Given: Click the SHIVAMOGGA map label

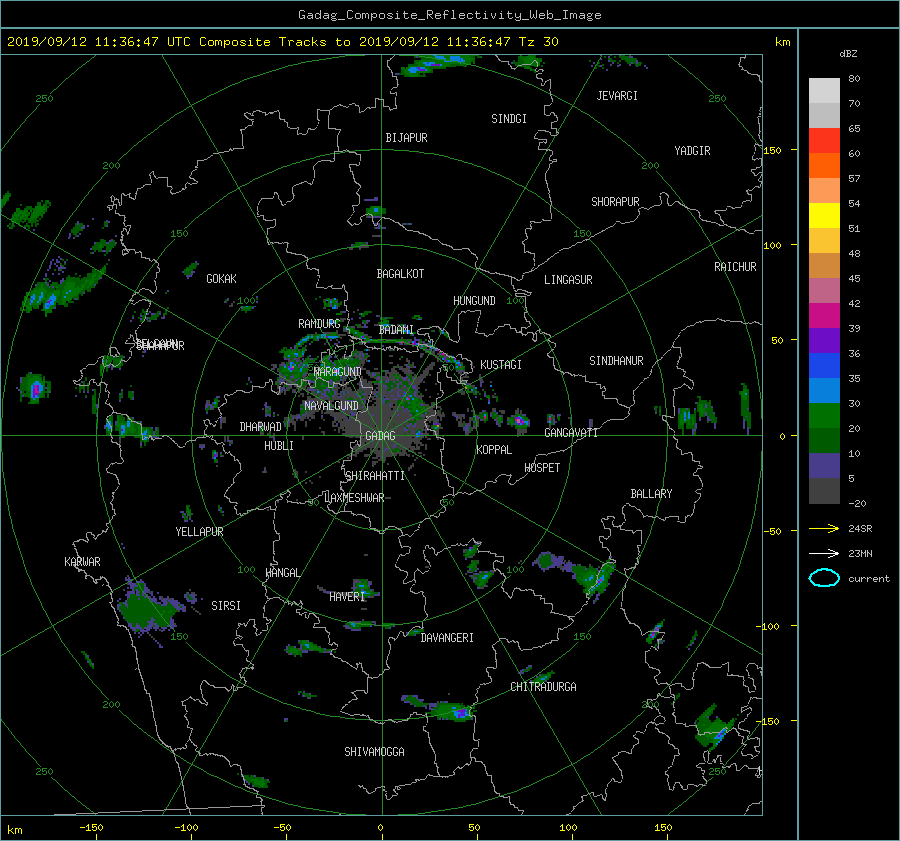Looking at the screenshot, I should [x=374, y=752].
